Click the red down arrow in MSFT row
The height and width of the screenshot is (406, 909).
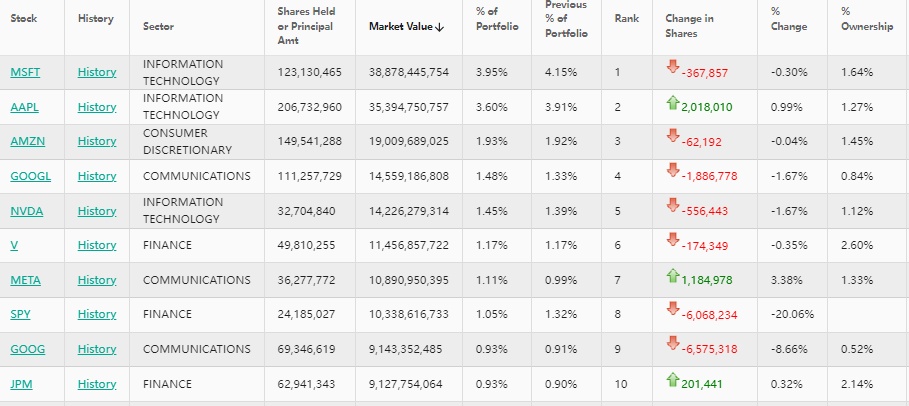(x=672, y=67)
